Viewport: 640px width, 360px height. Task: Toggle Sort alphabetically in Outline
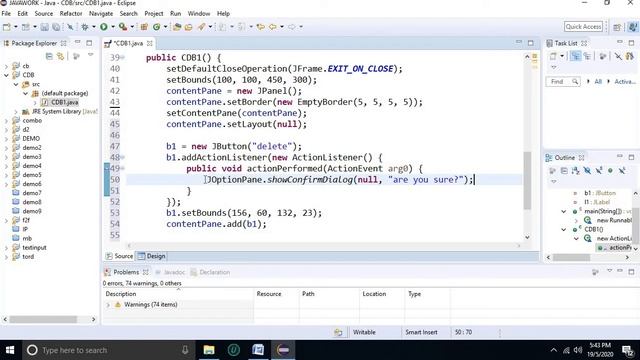coord(576,170)
